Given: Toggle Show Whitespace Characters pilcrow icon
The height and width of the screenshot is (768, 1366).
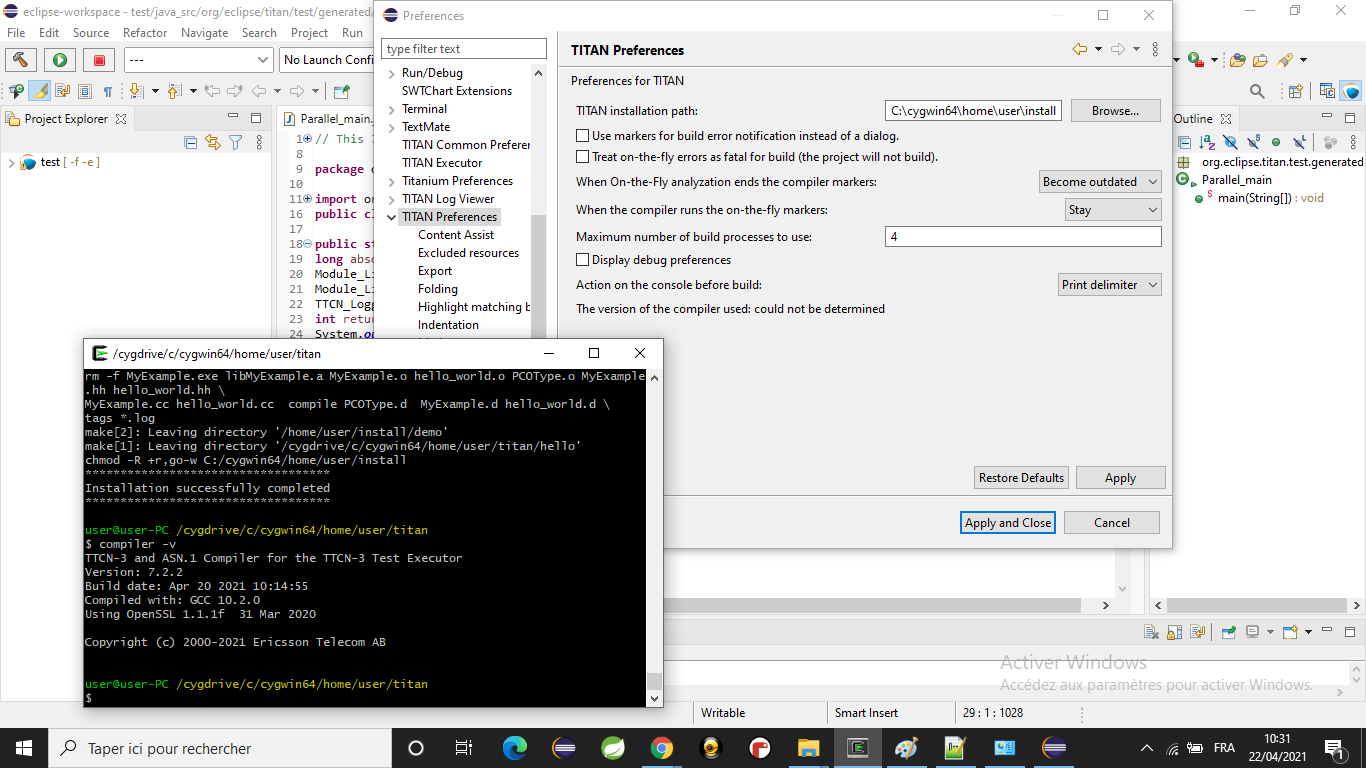Looking at the screenshot, I should coord(107,91).
